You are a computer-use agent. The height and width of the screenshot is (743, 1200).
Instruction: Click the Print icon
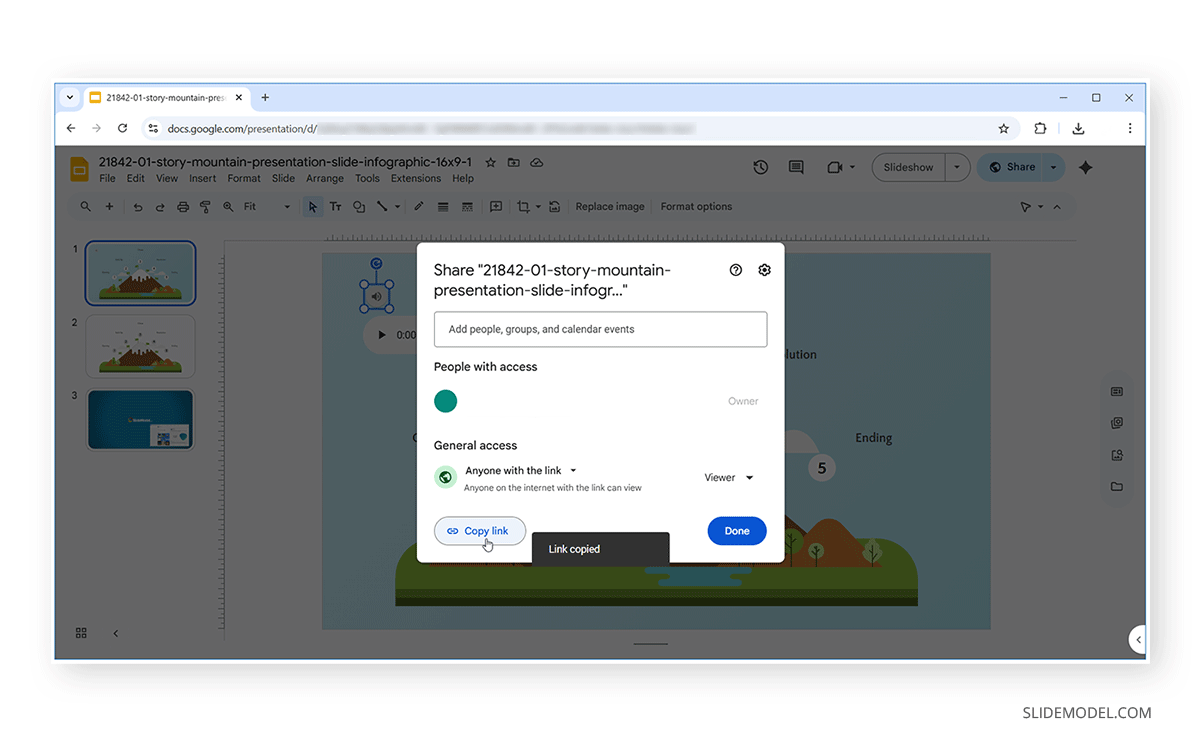pyautogui.click(x=183, y=206)
